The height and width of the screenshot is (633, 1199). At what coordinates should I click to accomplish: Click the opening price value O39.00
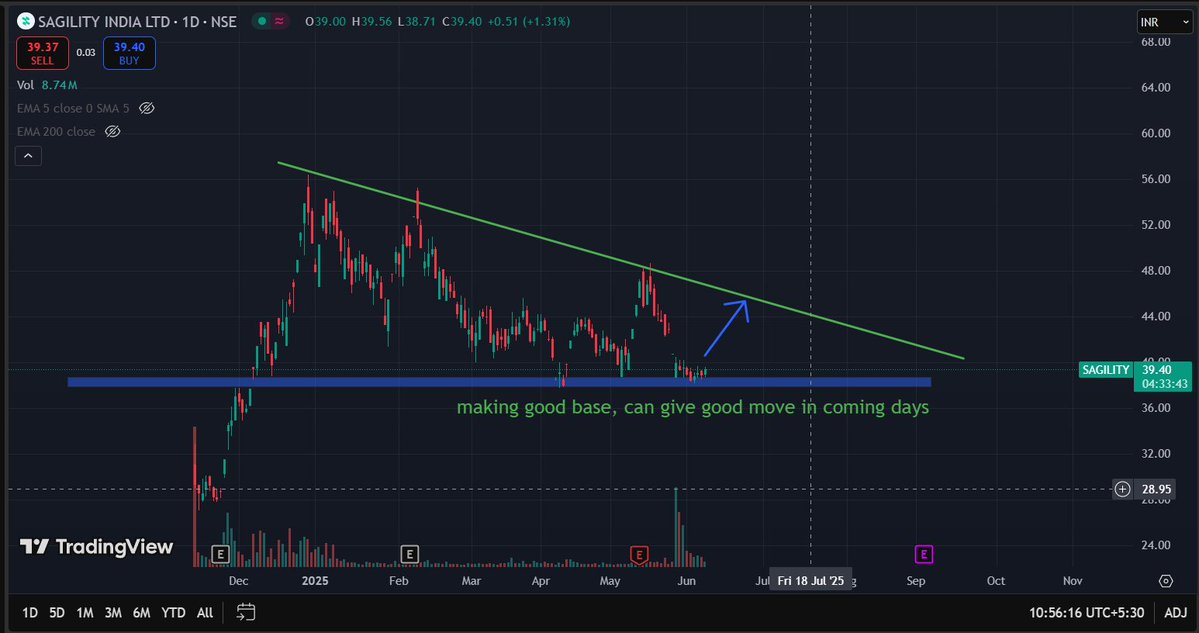[x=325, y=21]
